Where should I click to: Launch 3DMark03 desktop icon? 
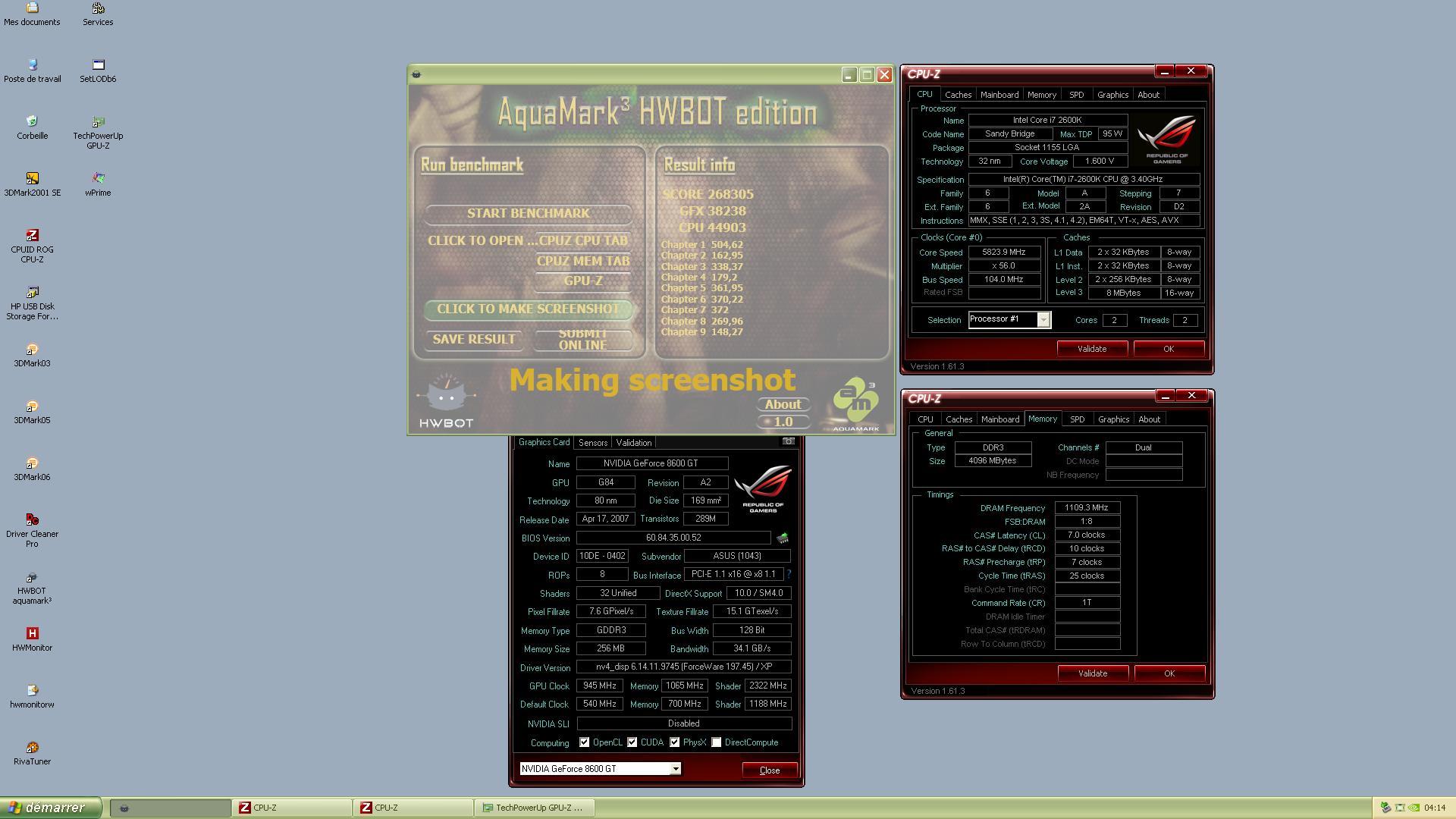tap(32, 356)
